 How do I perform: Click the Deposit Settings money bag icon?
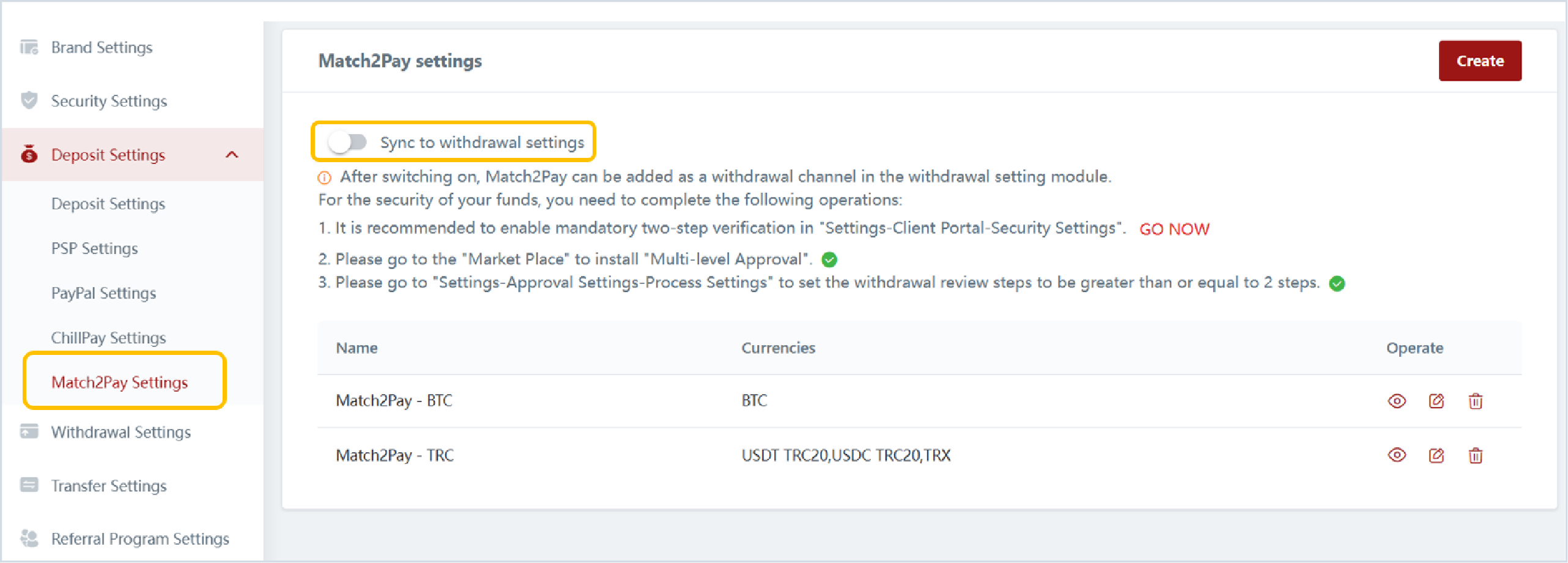pos(29,154)
